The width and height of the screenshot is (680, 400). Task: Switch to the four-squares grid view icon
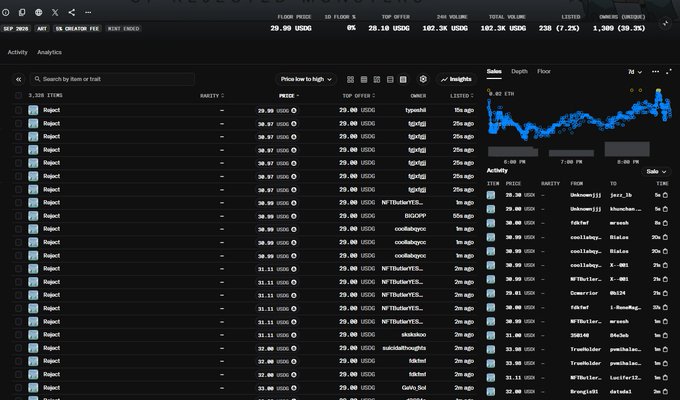click(x=350, y=79)
